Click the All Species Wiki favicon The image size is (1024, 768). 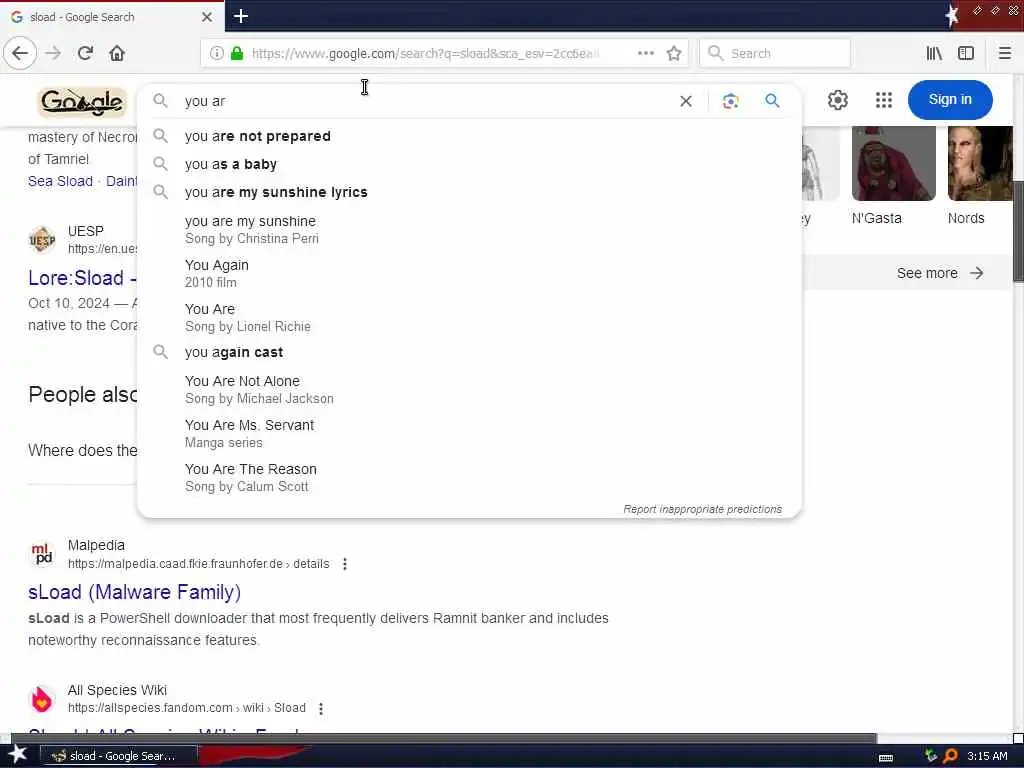pyautogui.click(x=42, y=699)
